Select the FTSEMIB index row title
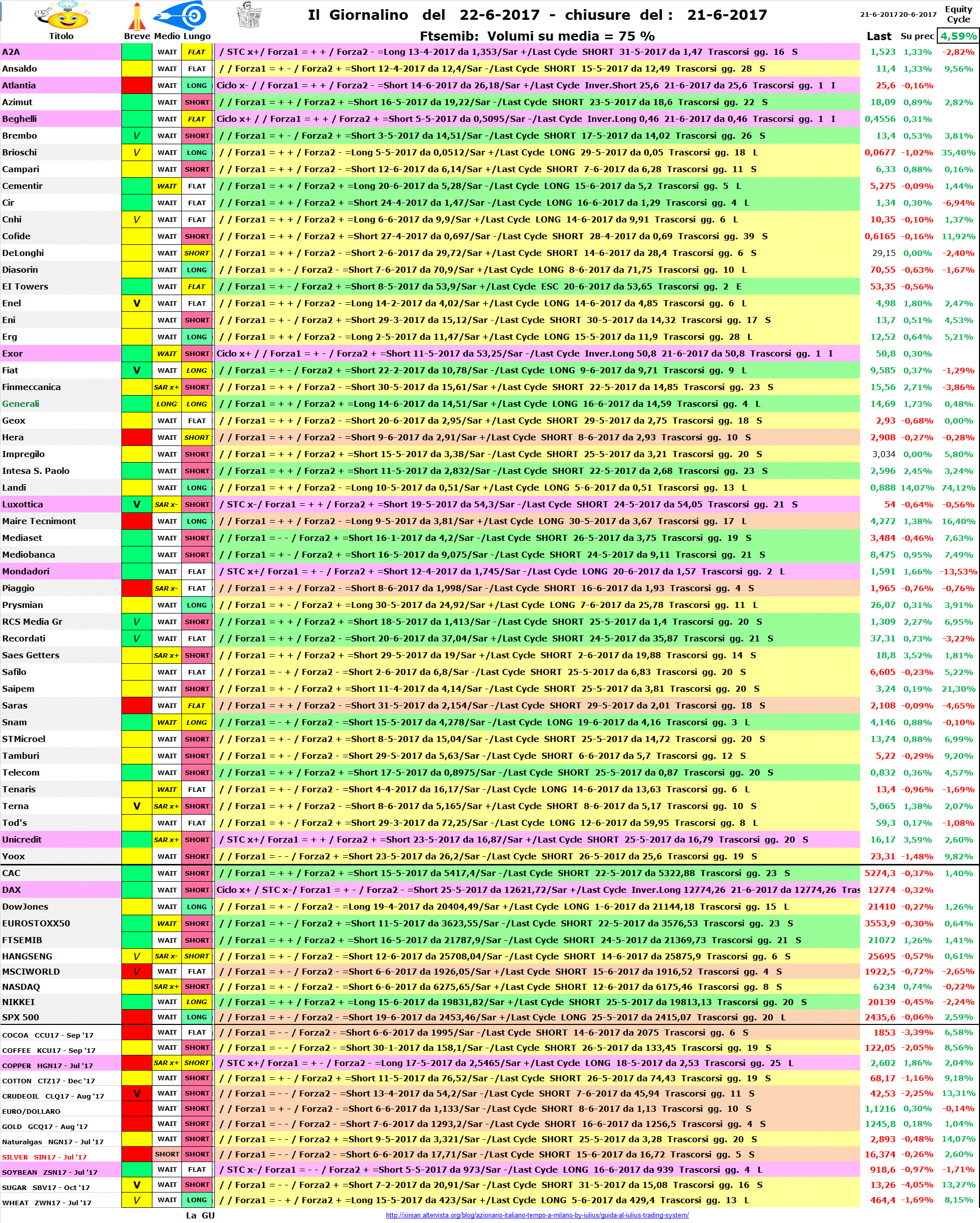The width and height of the screenshot is (980, 1223). pos(22,940)
